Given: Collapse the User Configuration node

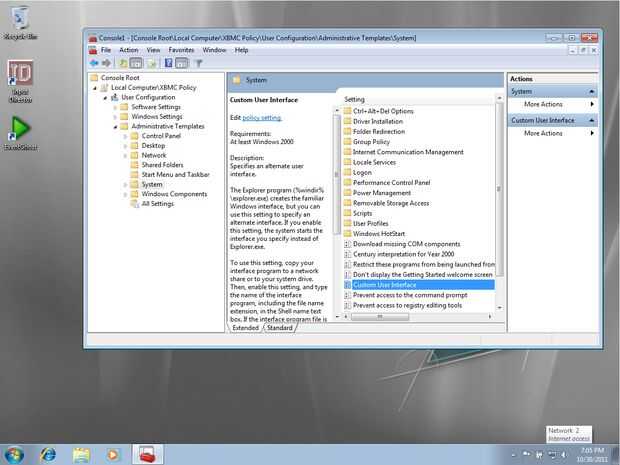Looking at the screenshot, I should [x=105, y=98].
